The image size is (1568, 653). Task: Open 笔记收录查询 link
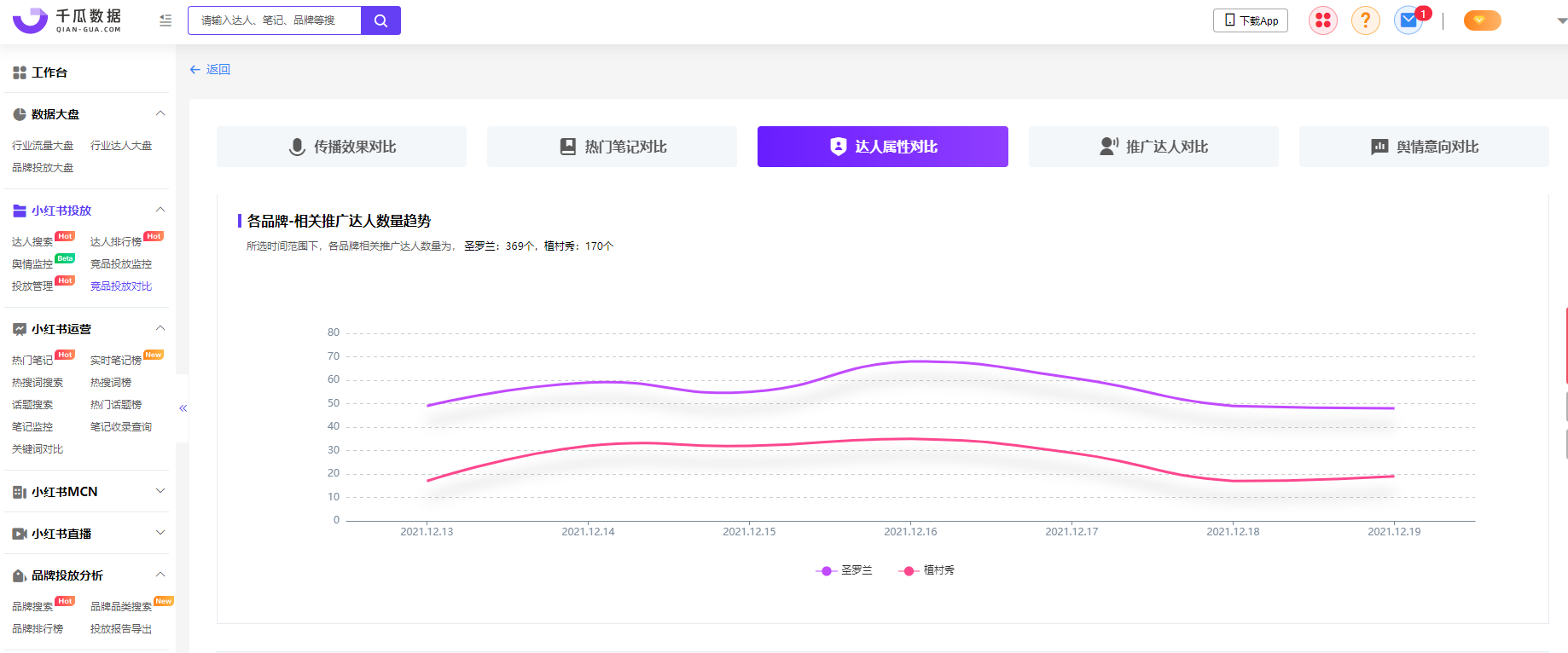(x=121, y=427)
